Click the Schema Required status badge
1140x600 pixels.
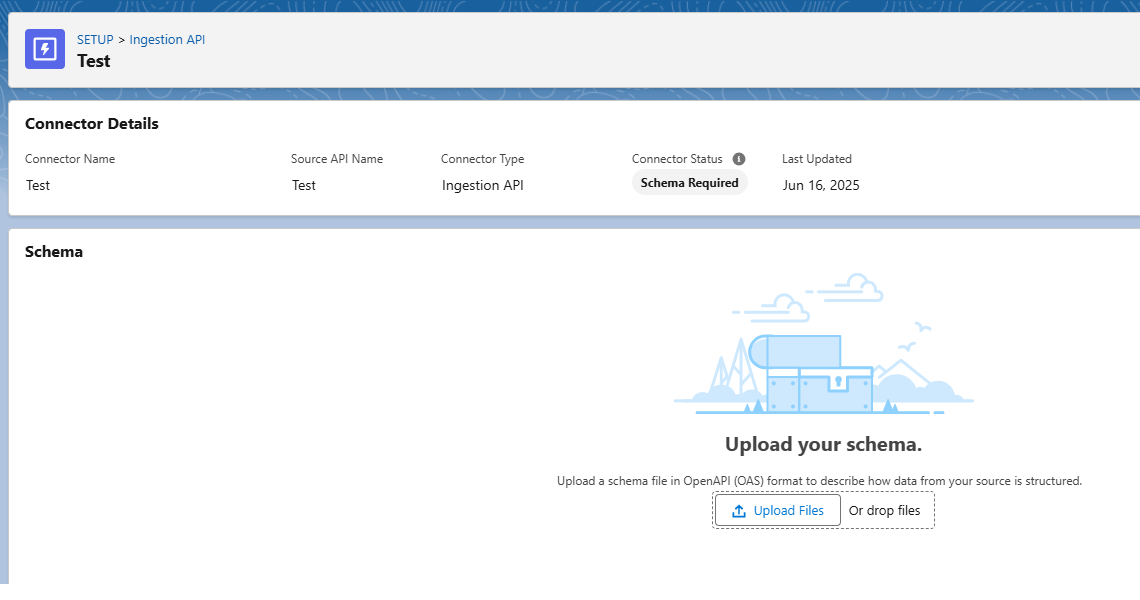coord(689,182)
